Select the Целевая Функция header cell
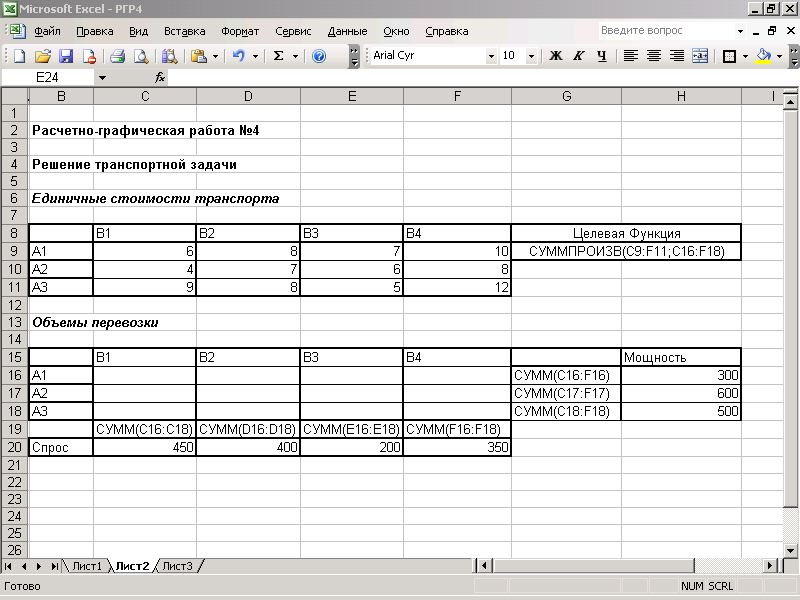Screen dimensions: 800x600 pos(626,233)
